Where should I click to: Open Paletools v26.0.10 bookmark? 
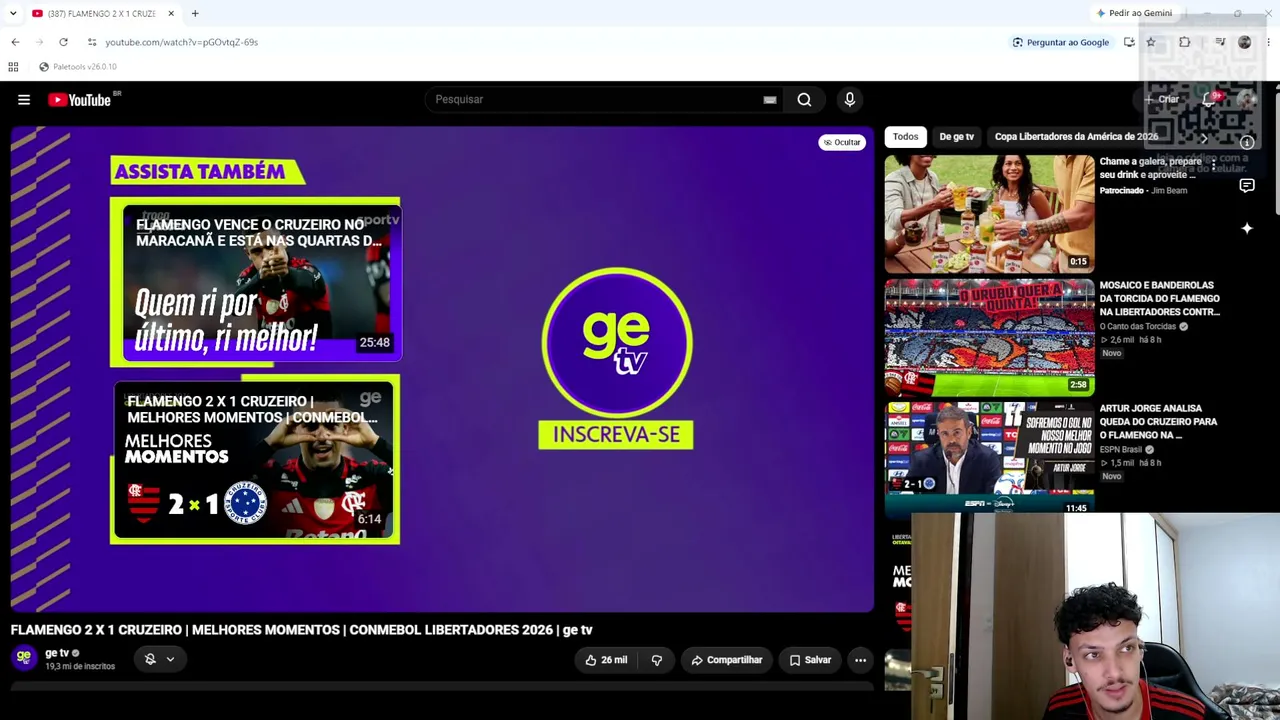[x=78, y=67]
